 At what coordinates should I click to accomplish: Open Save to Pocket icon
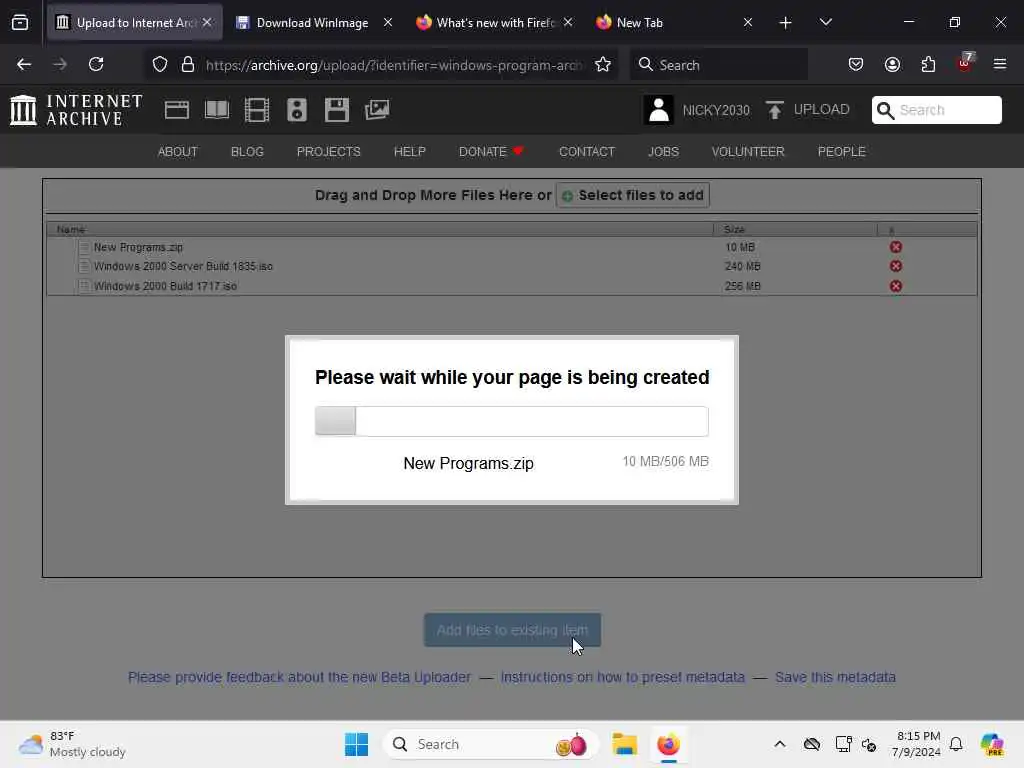coord(856,64)
